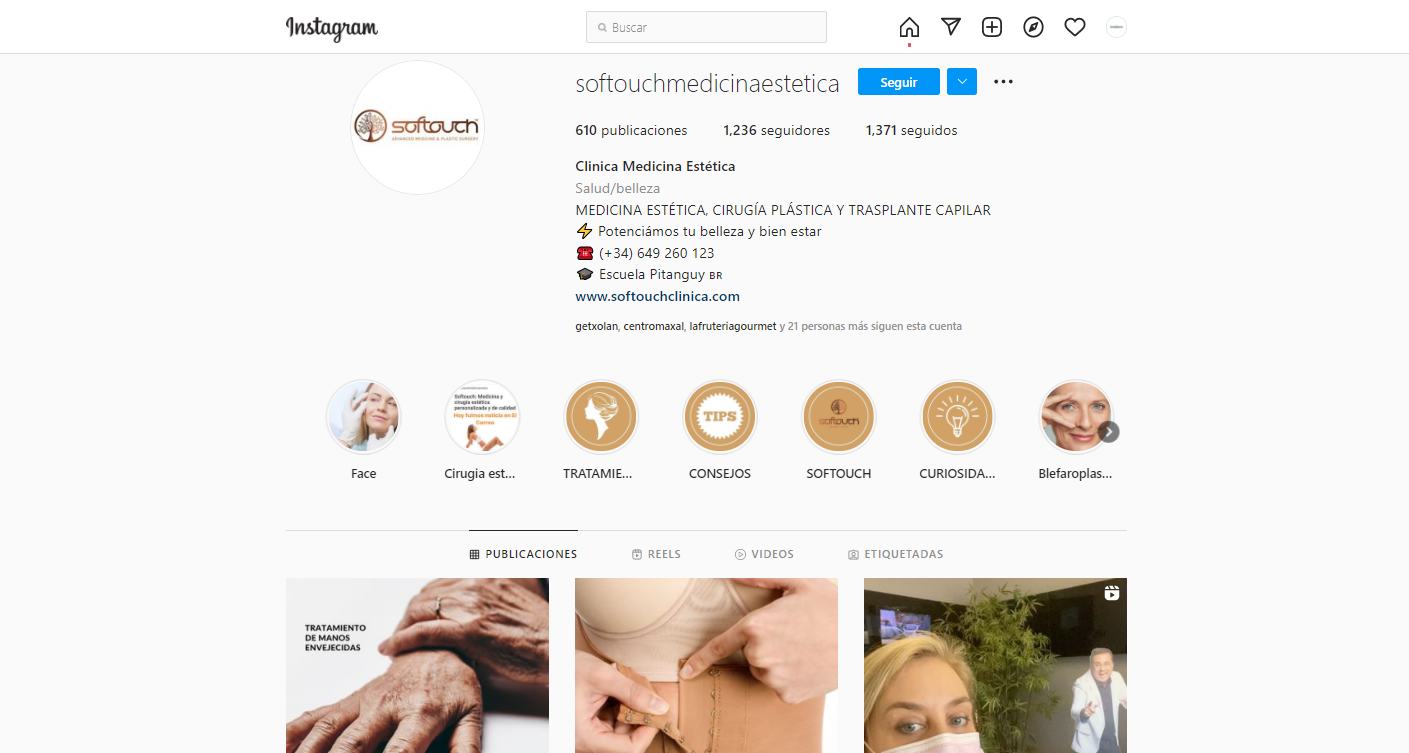Switch to the REELS tab
1409x753 pixels.
656,554
